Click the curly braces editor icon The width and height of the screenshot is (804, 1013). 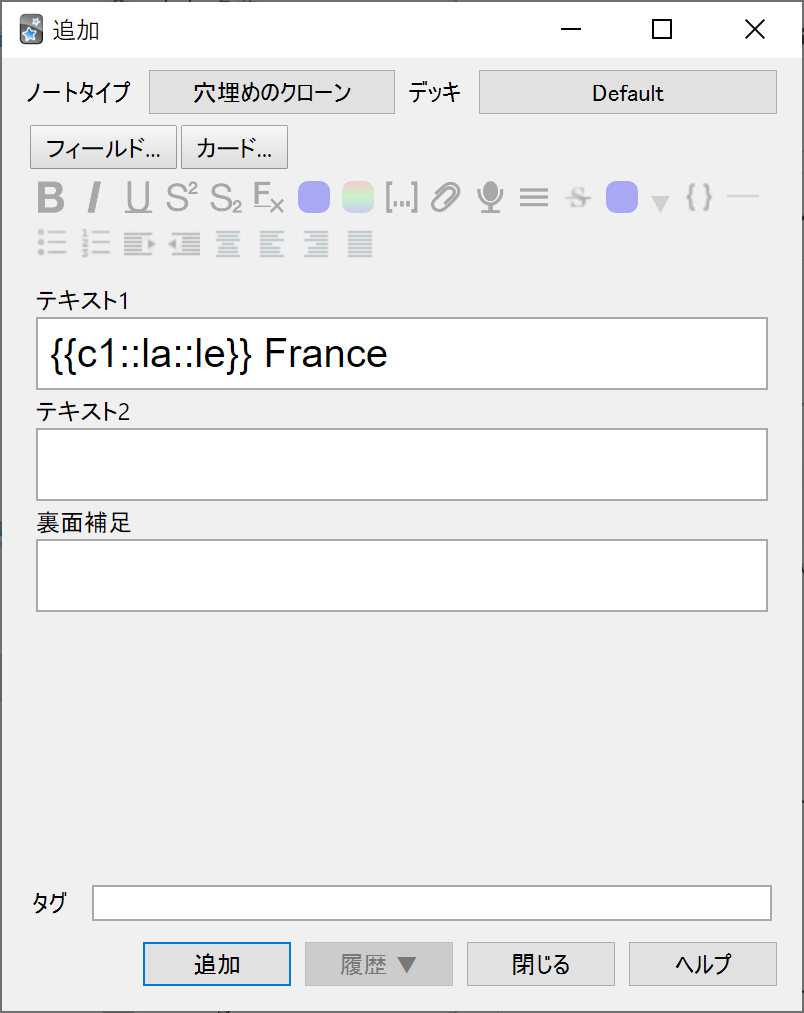tap(699, 197)
